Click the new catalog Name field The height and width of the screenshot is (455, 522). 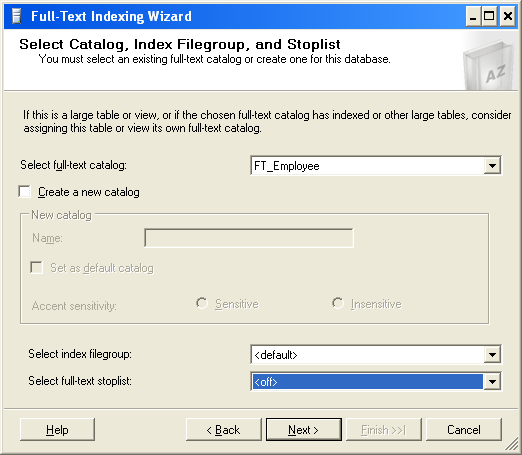pos(249,238)
